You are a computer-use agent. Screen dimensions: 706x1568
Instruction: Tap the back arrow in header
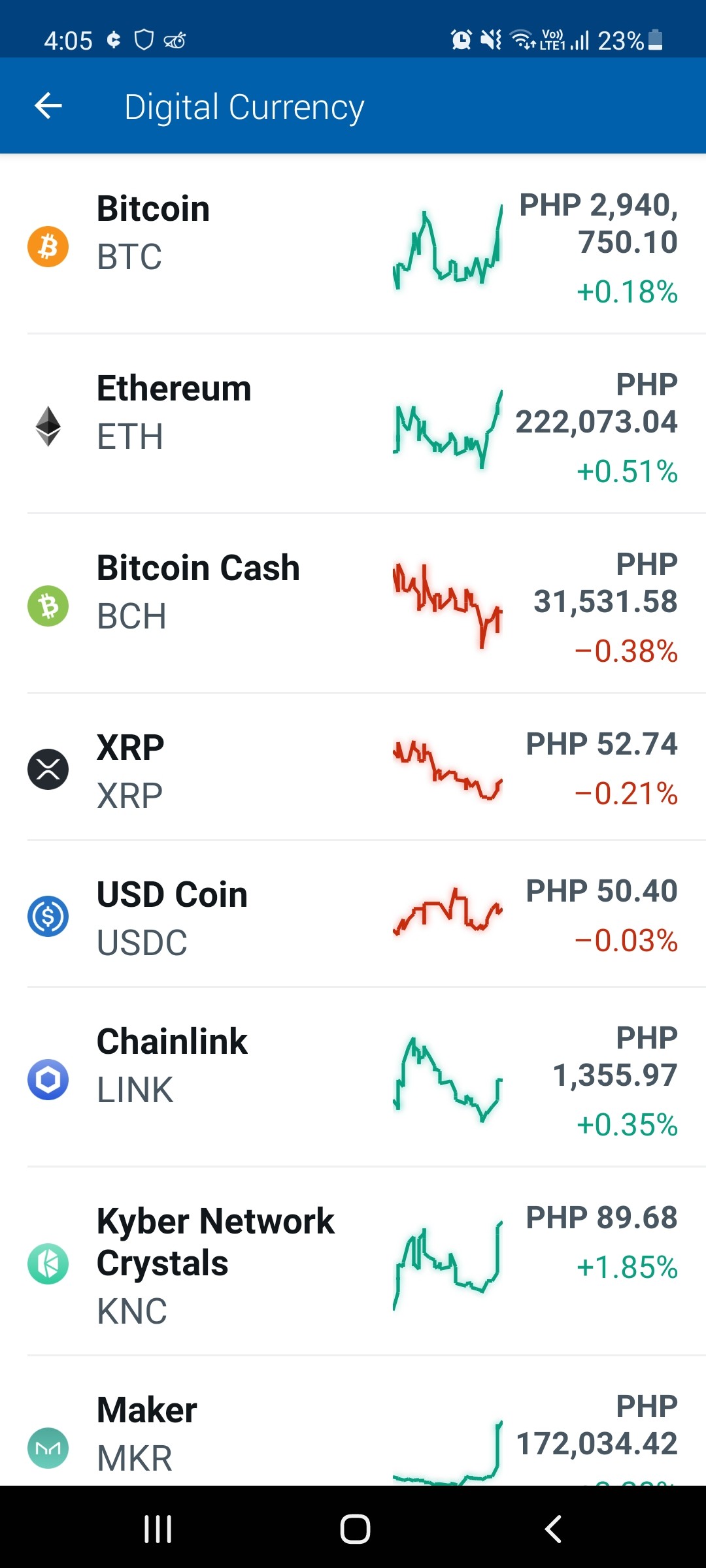48,106
